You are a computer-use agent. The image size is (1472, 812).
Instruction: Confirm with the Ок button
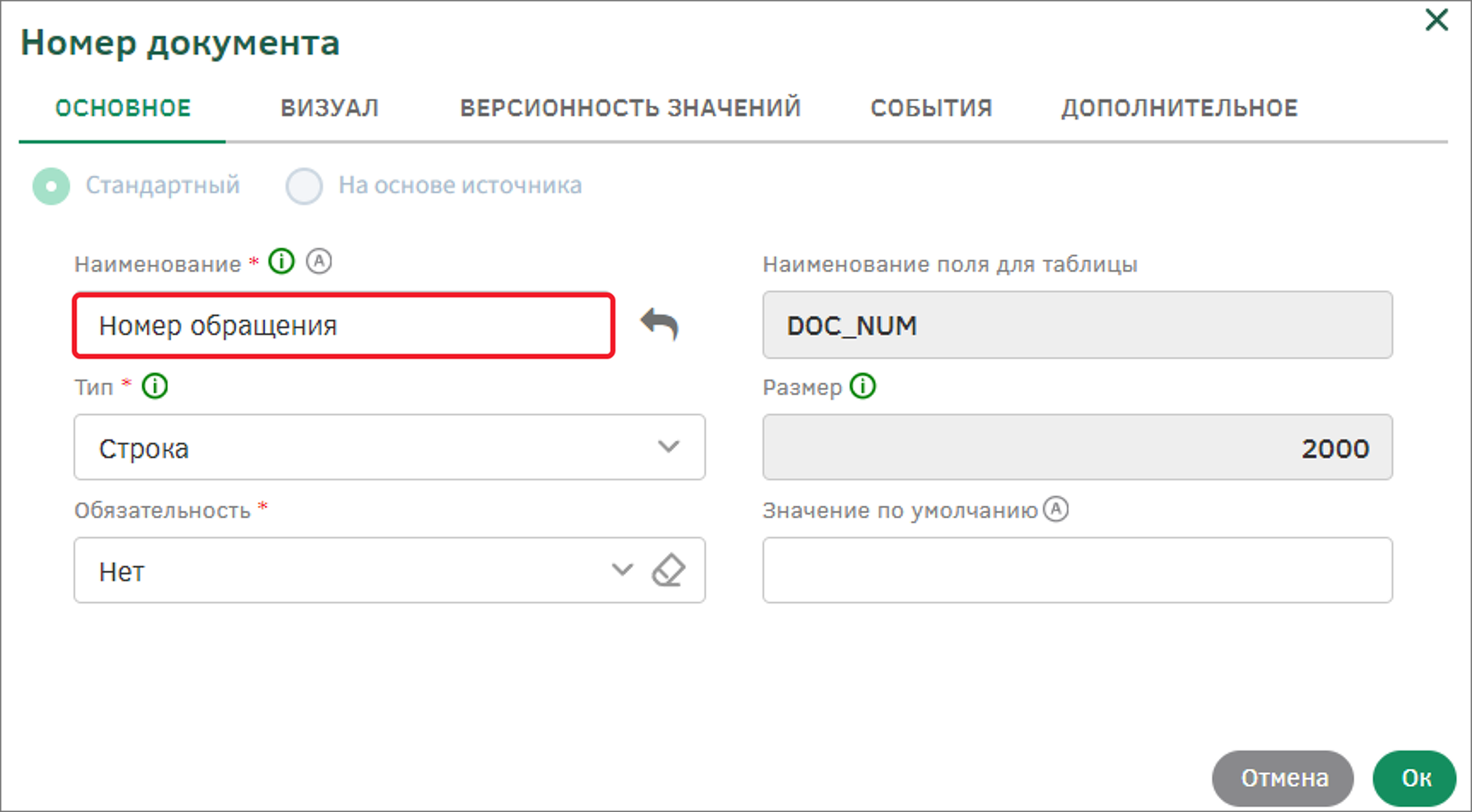coord(1415,778)
